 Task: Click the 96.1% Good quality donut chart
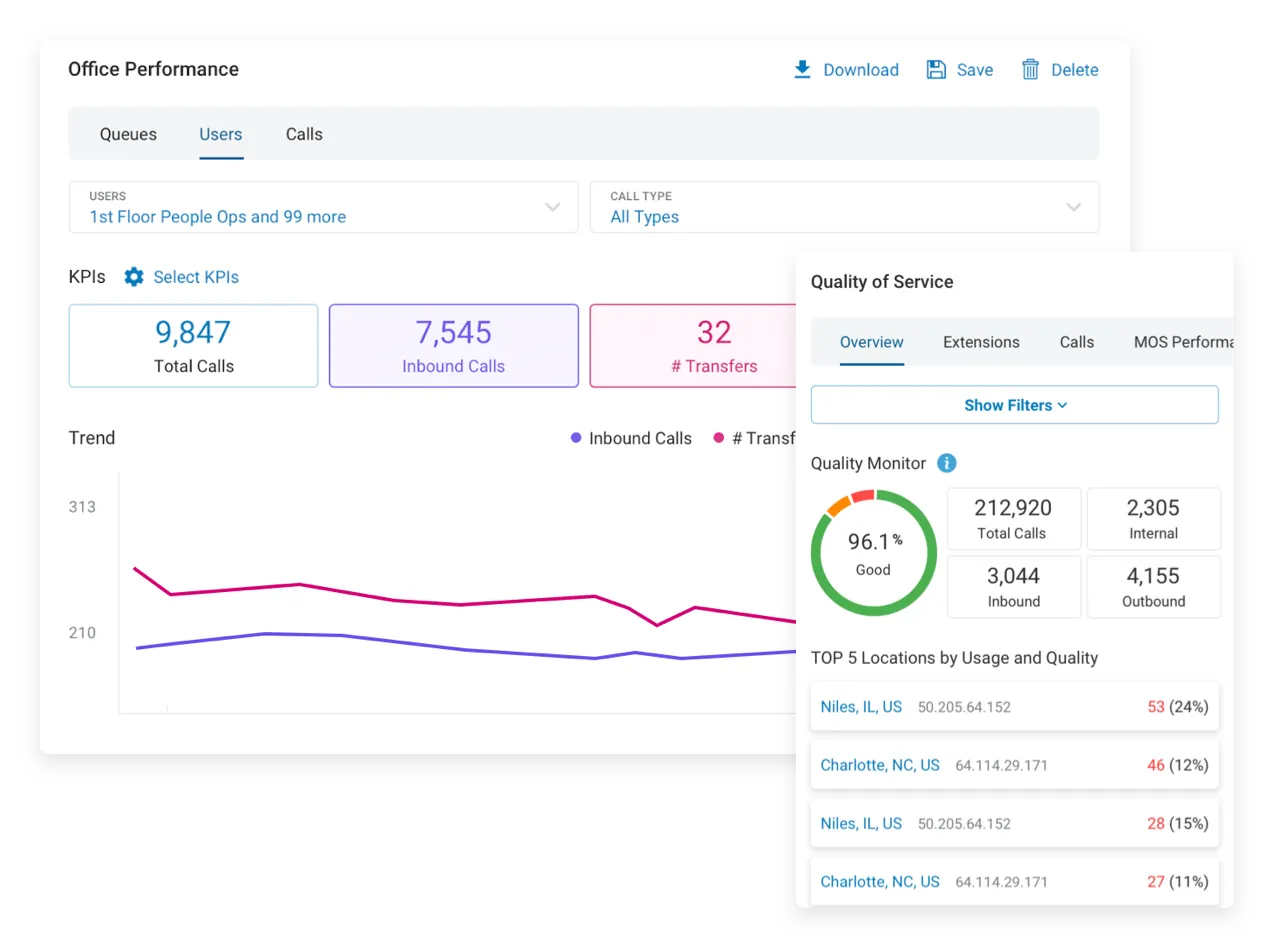click(x=873, y=553)
